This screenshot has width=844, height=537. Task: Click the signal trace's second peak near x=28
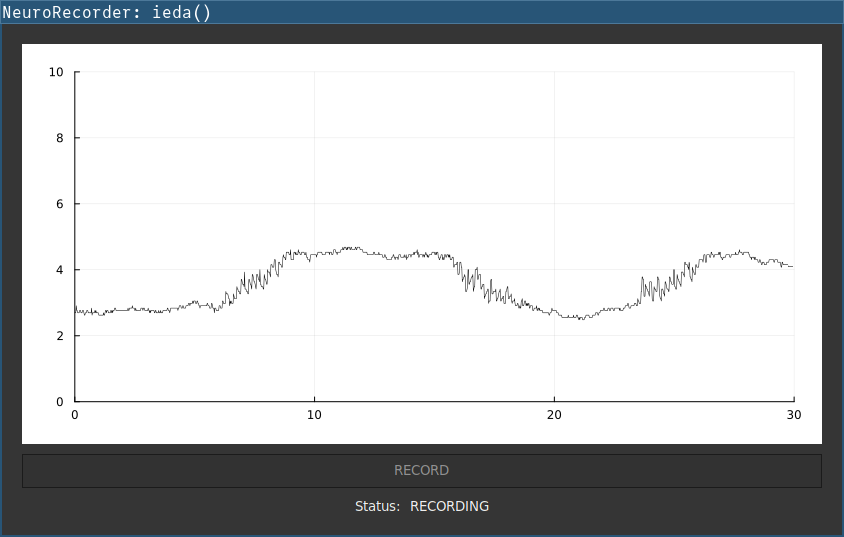(740, 252)
